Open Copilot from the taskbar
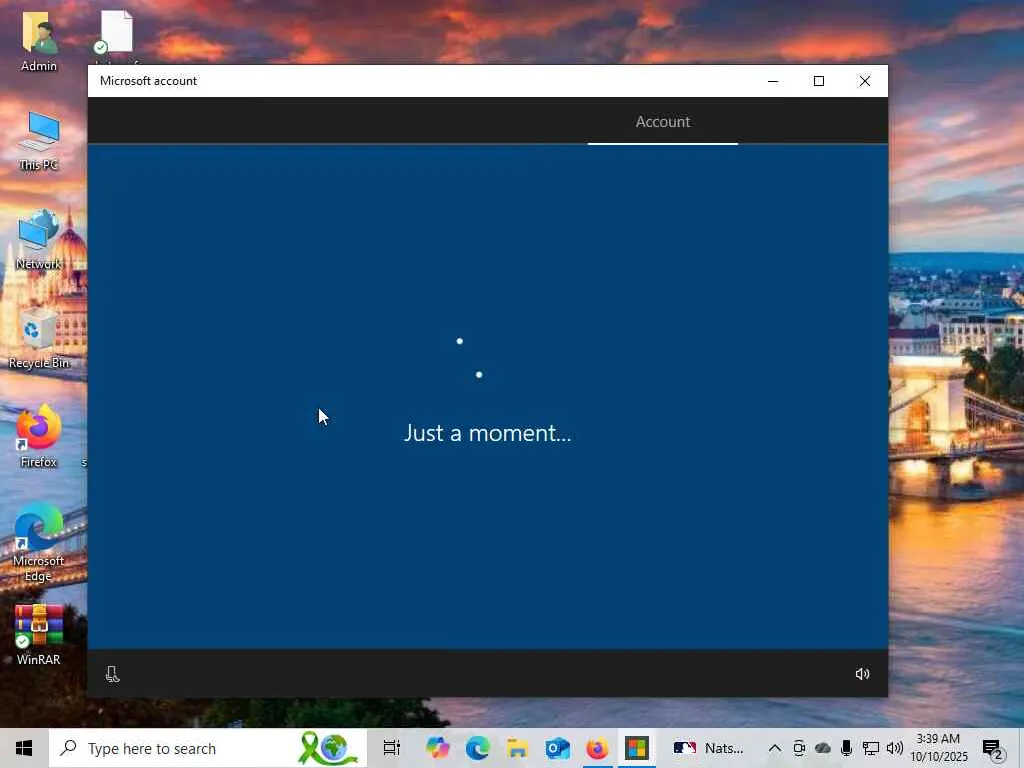This screenshot has width=1024, height=768. pos(438,748)
